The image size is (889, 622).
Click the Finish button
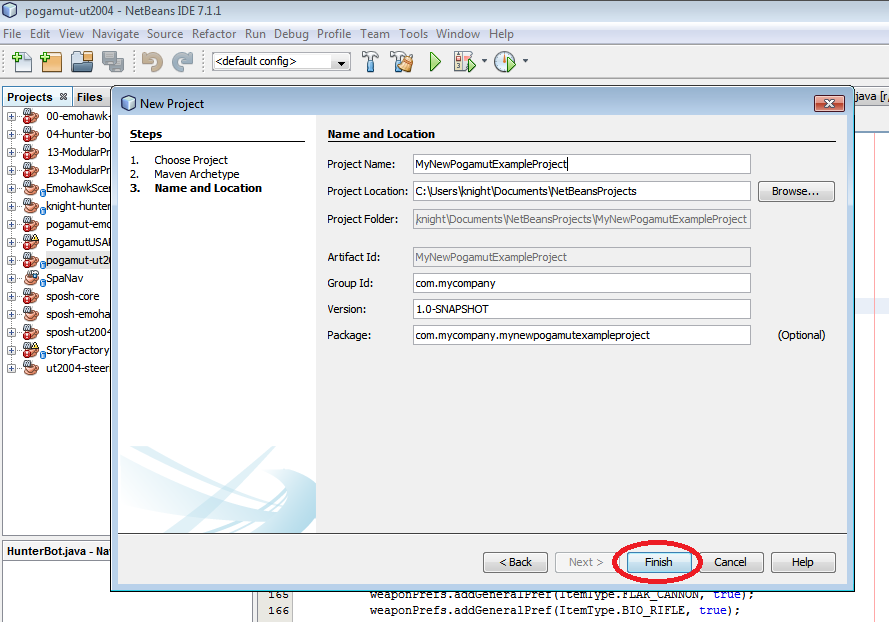(658, 562)
